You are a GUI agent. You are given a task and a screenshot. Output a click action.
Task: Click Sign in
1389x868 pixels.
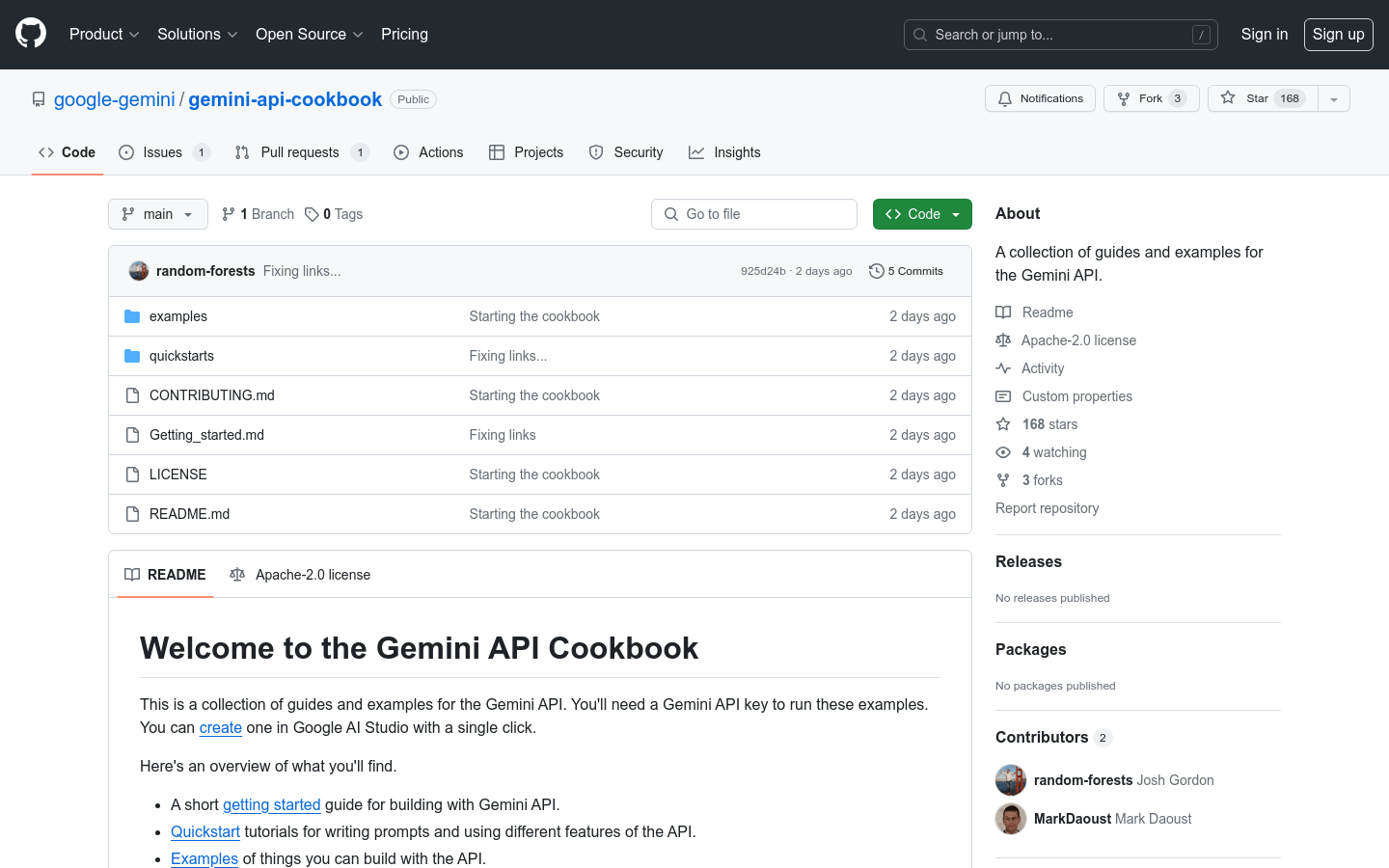pyautogui.click(x=1265, y=34)
